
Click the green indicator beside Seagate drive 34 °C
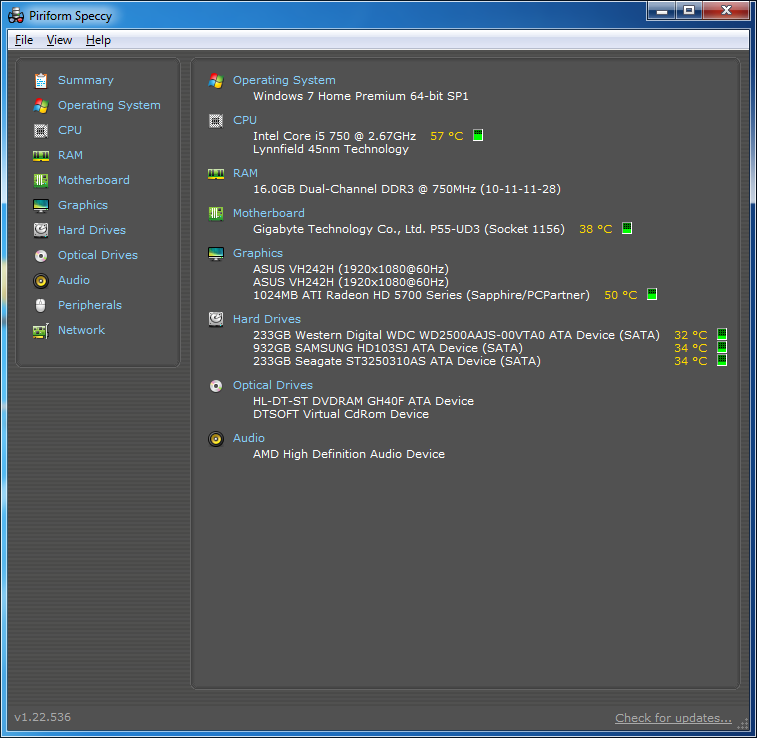point(722,360)
